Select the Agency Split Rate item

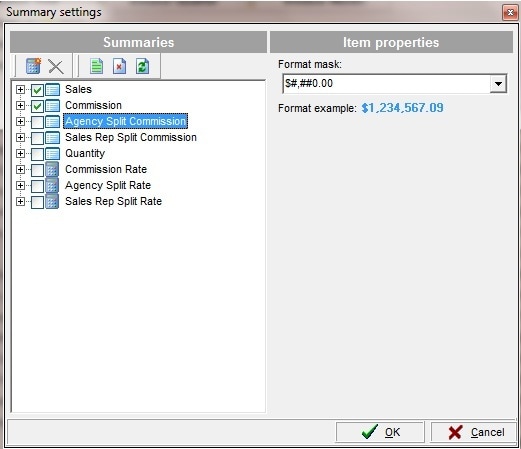tap(108, 185)
